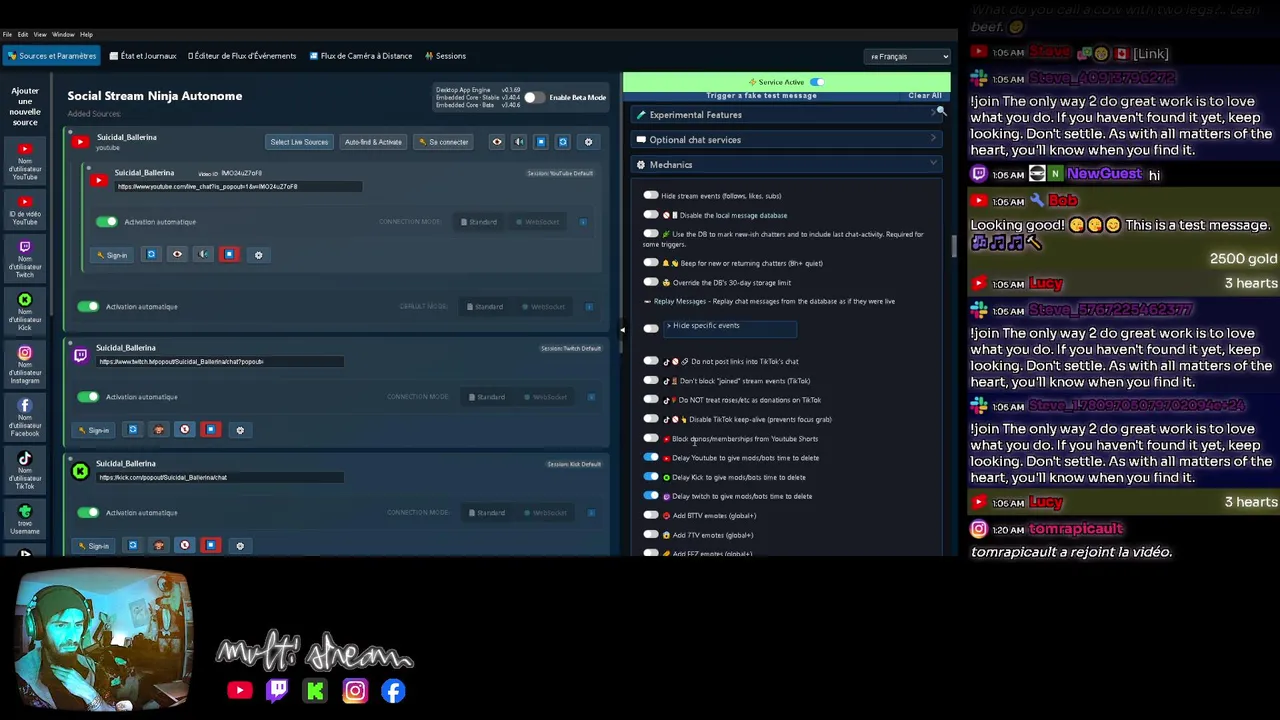Add a Twitch username source from sidebar

click(25, 258)
